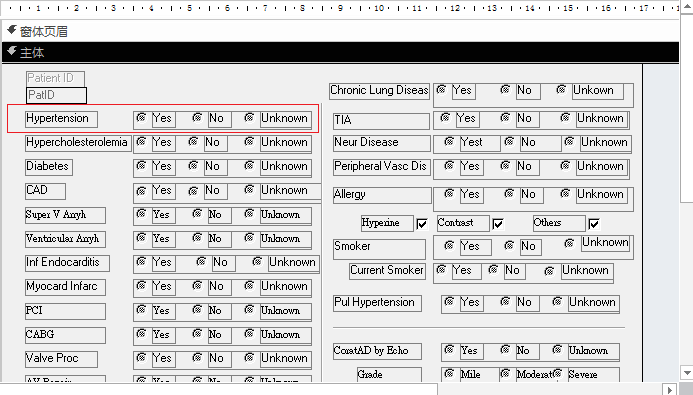Select the CABG label
Screen dimensions: 693x395
click(x=65, y=335)
